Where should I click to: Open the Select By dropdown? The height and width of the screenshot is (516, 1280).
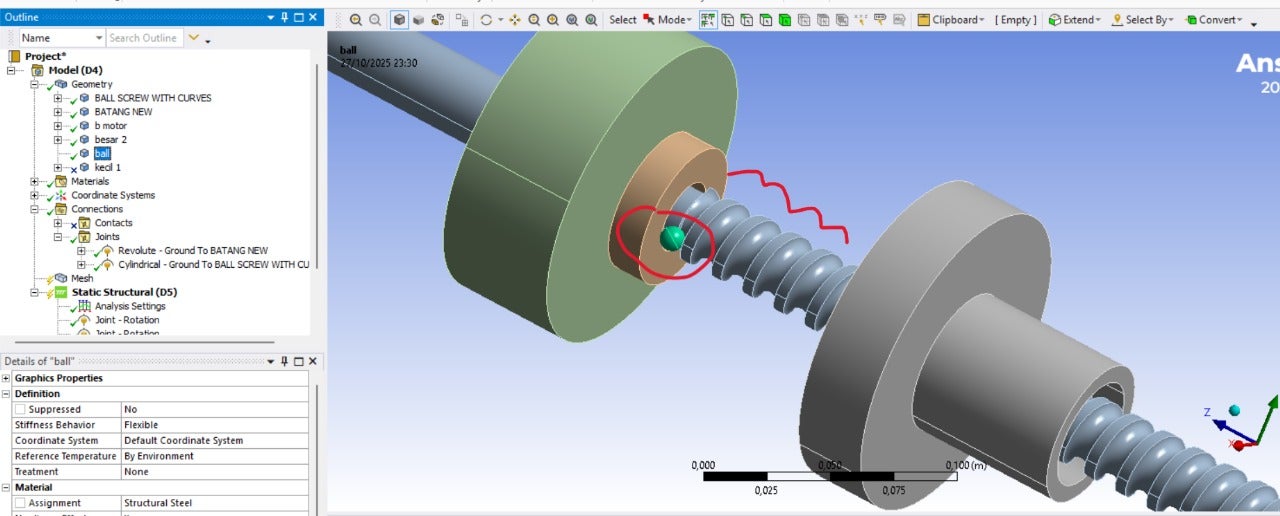coord(1142,20)
